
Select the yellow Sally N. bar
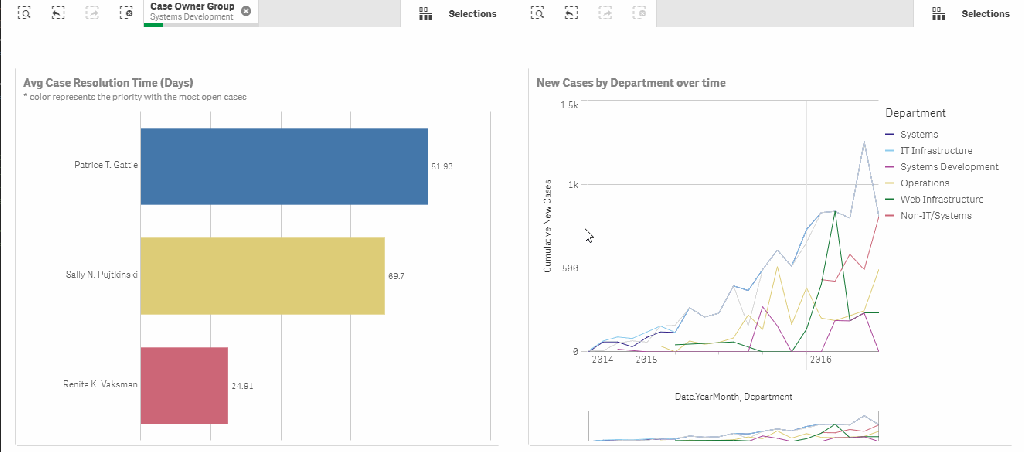[262, 275]
